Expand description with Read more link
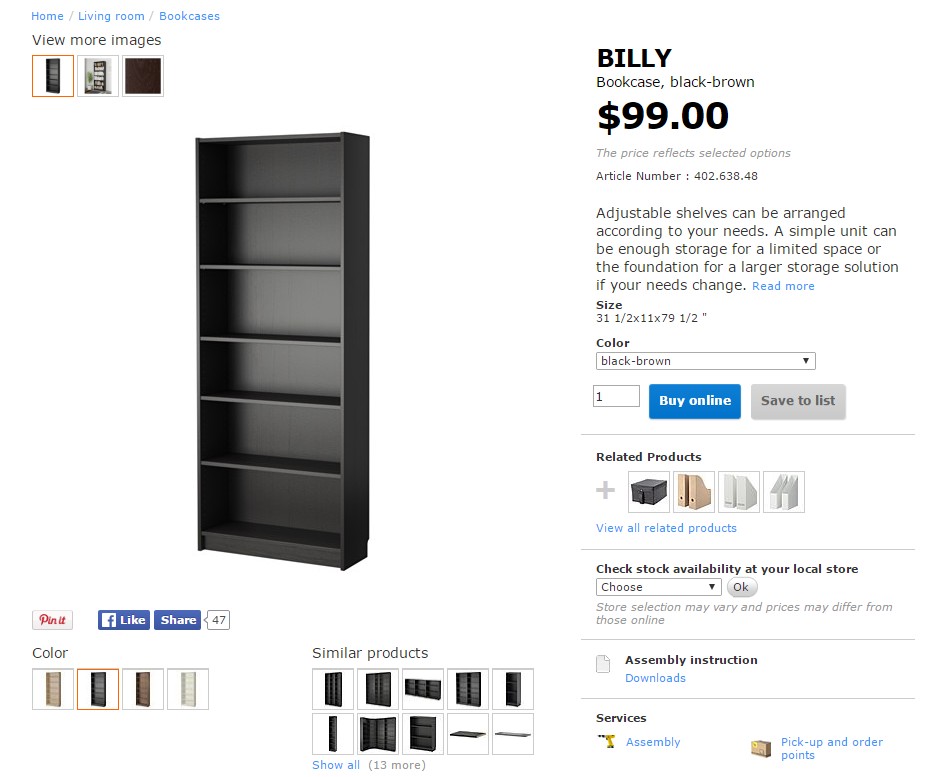 (783, 286)
